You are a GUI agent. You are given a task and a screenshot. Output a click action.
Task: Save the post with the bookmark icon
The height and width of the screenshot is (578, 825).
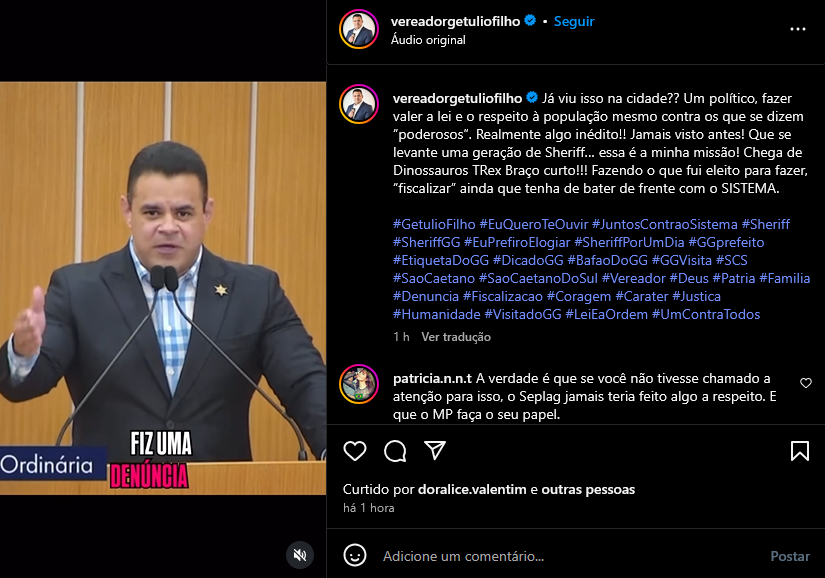click(x=800, y=451)
